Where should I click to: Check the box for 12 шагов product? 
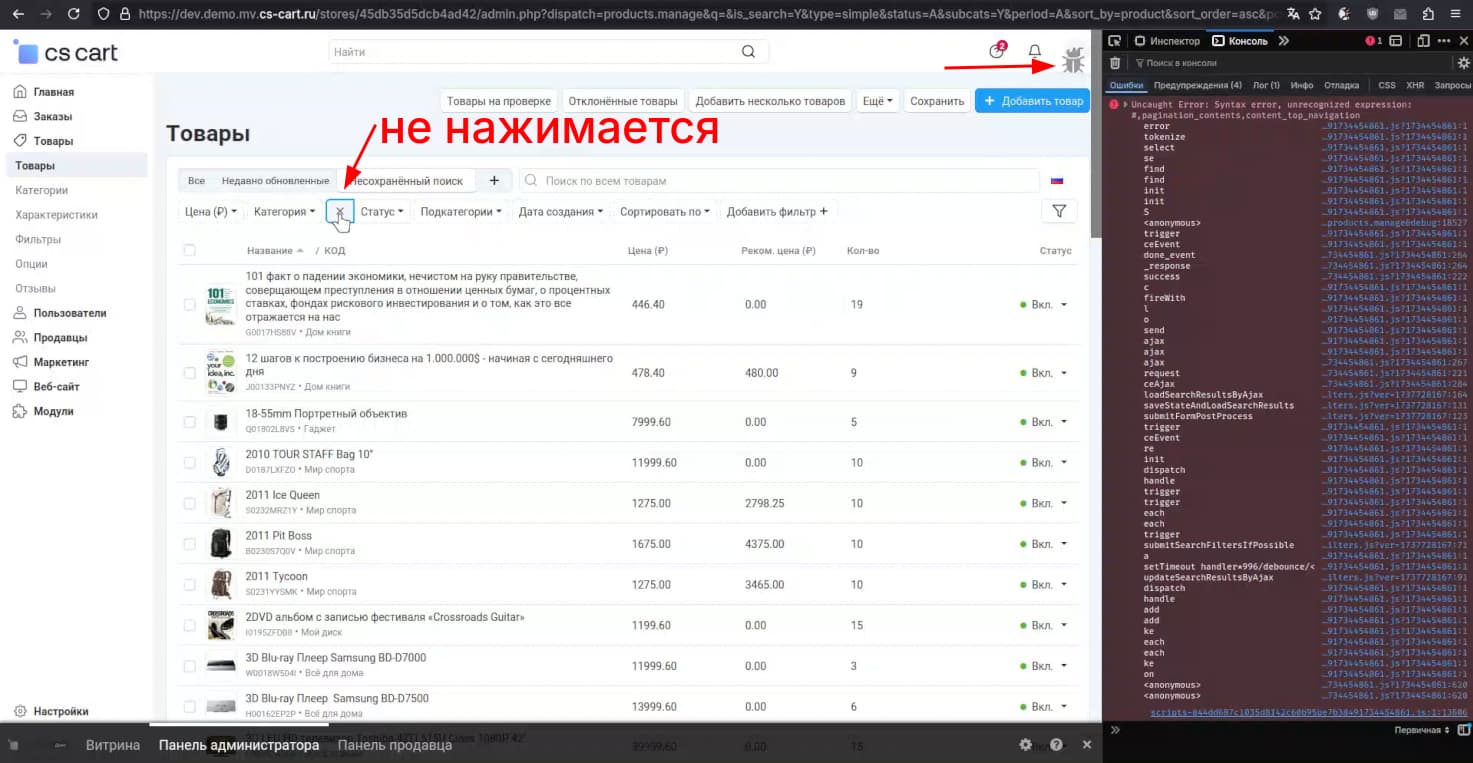point(190,373)
